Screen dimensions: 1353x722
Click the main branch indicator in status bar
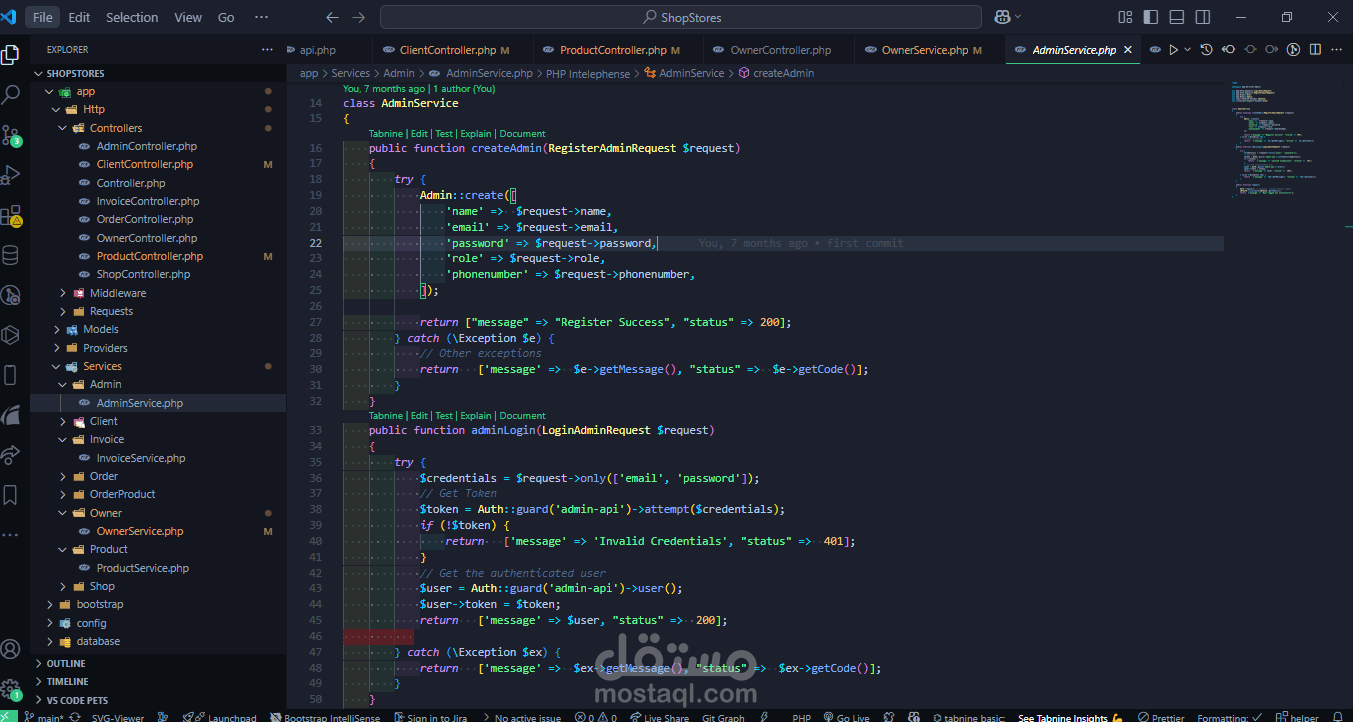point(44,717)
